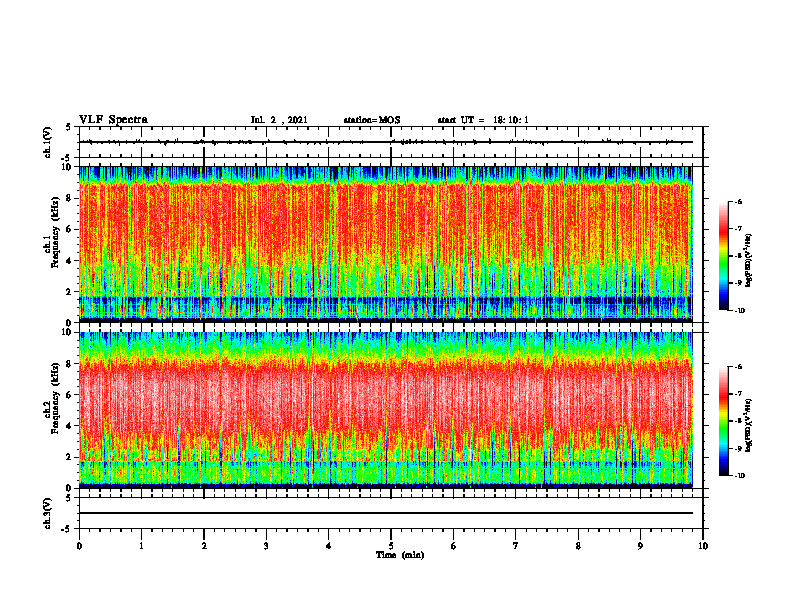This screenshot has width=792, height=612.
Task: Click the "5" volt tick on ch.3(V) axis
Action: pyautogui.click(x=70, y=498)
